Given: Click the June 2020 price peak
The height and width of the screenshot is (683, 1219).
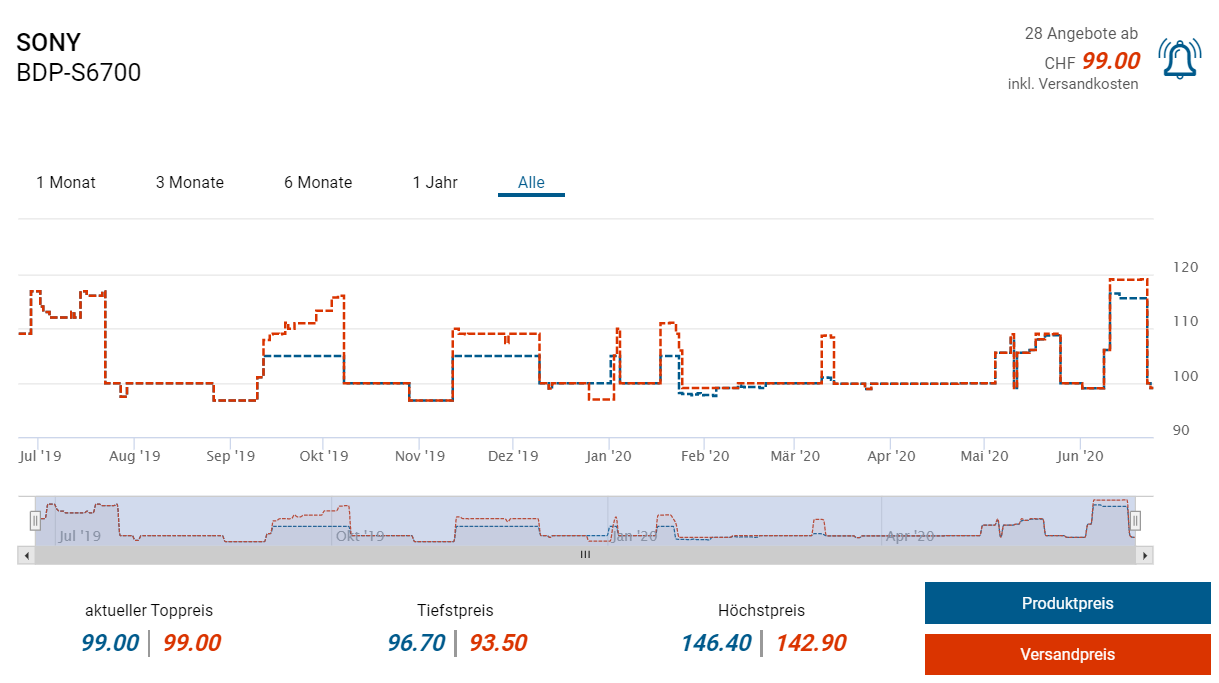Looking at the screenshot, I should (x=1128, y=280).
